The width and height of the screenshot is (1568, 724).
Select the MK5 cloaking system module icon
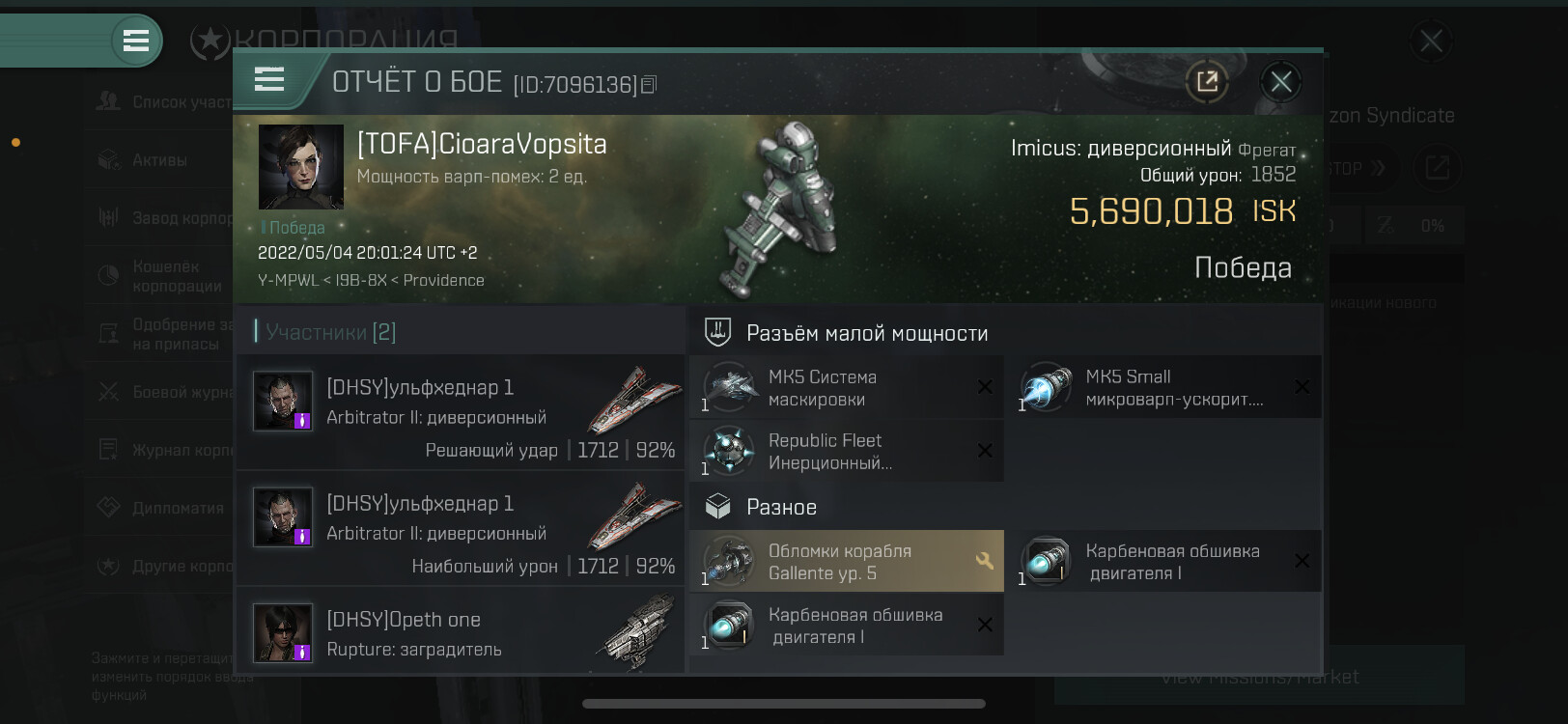[729, 388]
